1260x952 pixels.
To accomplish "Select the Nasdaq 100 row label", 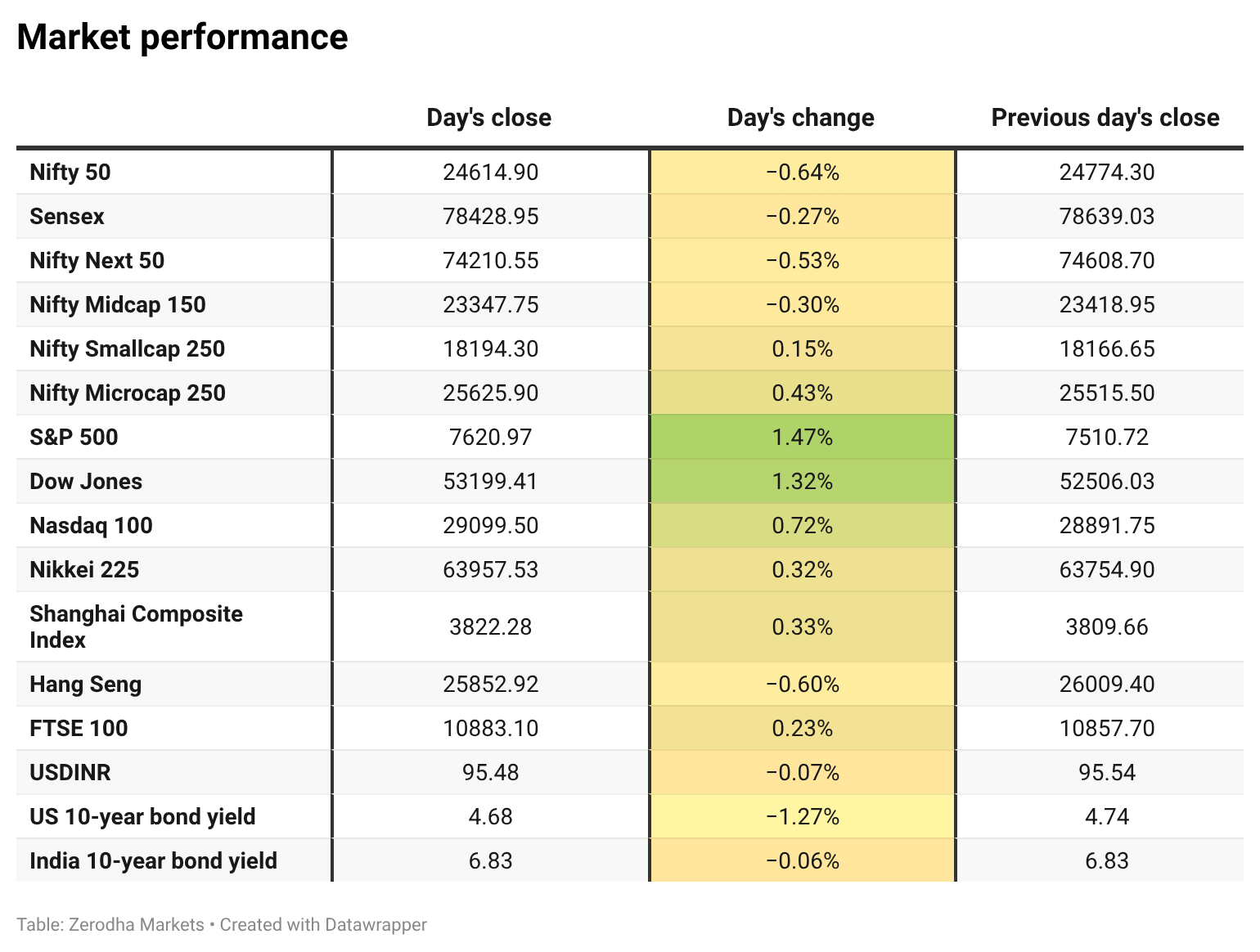I will pos(92,526).
